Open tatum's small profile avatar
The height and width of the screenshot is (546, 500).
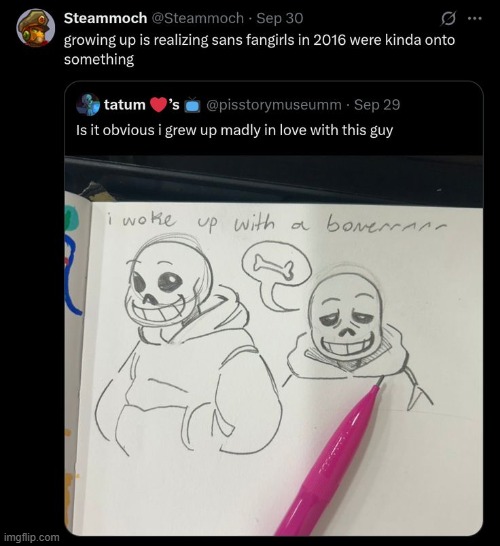(x=88, y=104)
